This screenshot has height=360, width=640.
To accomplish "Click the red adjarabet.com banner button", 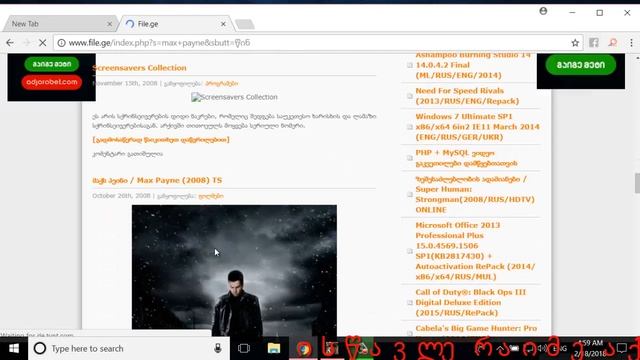I will click(52, 82).
